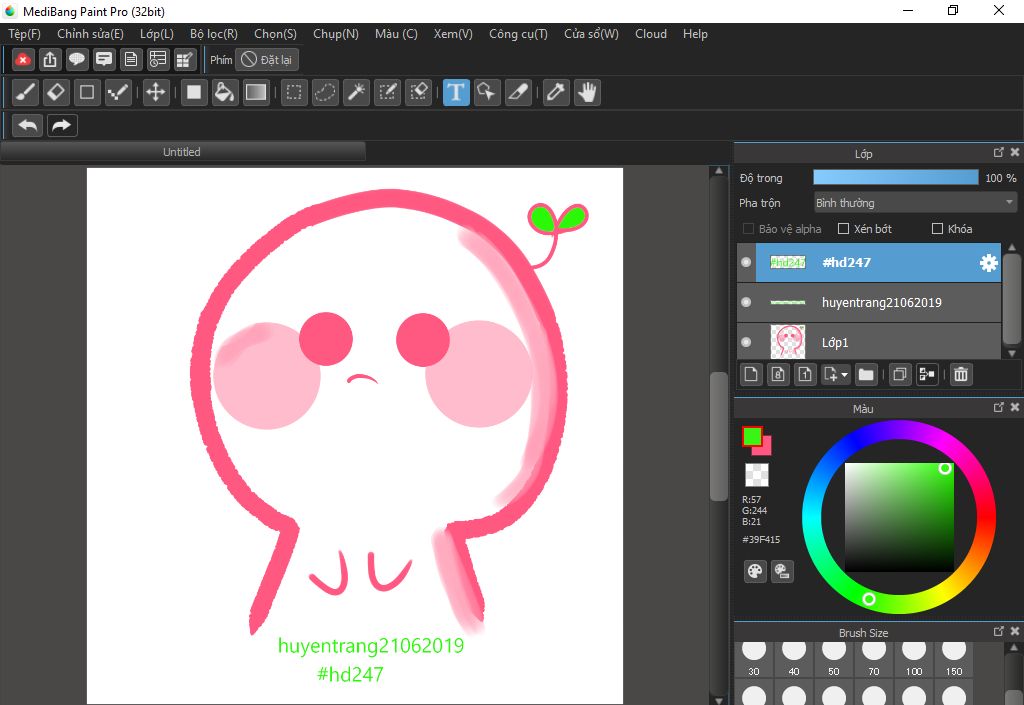Check the Khóa lock checkbox

click(937, 229)
